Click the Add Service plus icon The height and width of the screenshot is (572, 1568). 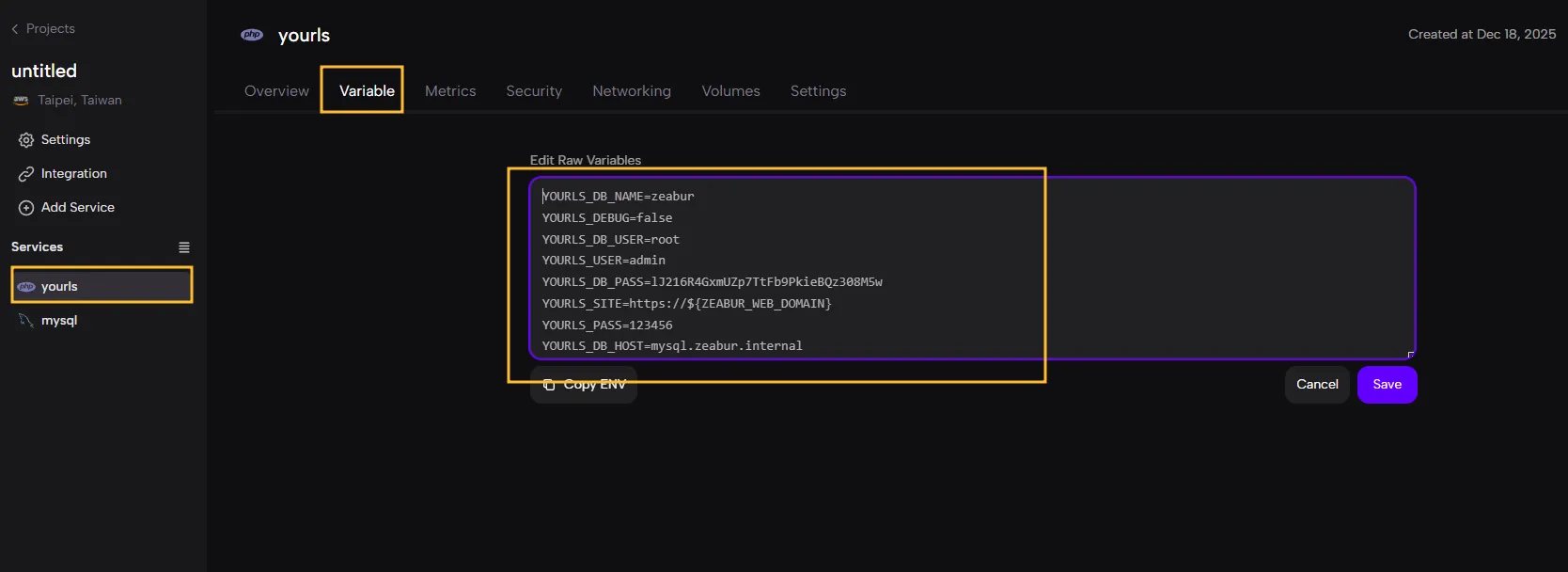coord(26,208)
